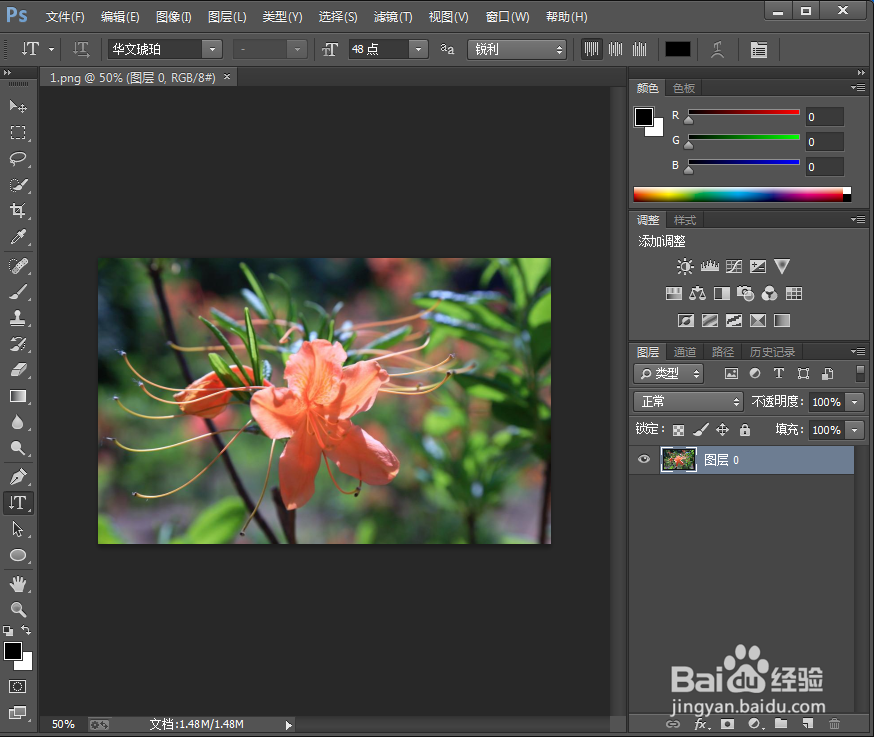Click the R channel slider handle
This screenshot has width=874, height=737.
click(689, 120)
